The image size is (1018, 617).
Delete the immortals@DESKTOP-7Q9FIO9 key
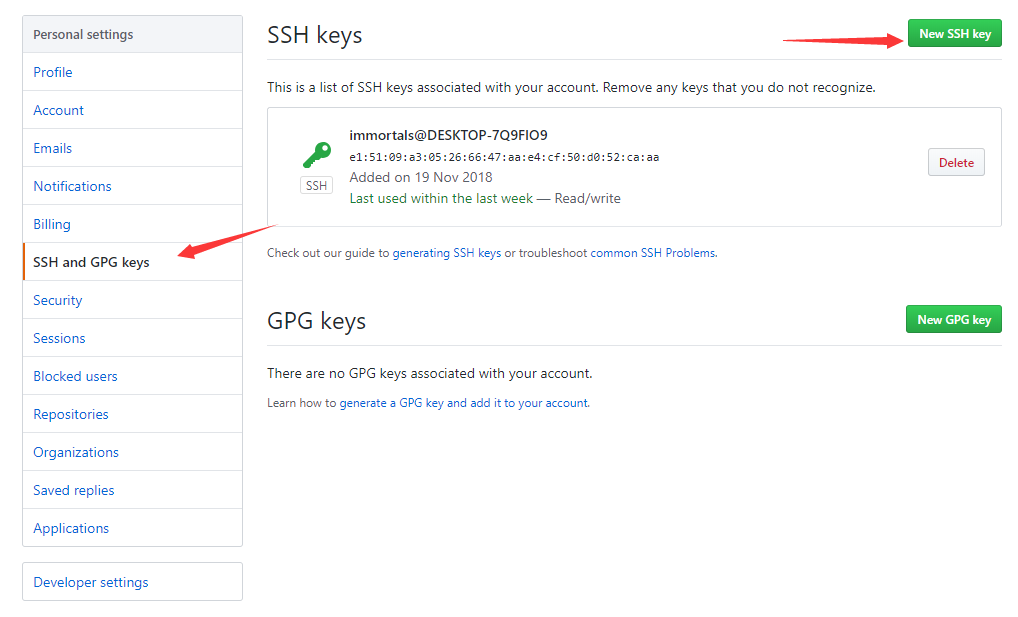point(956,163)
